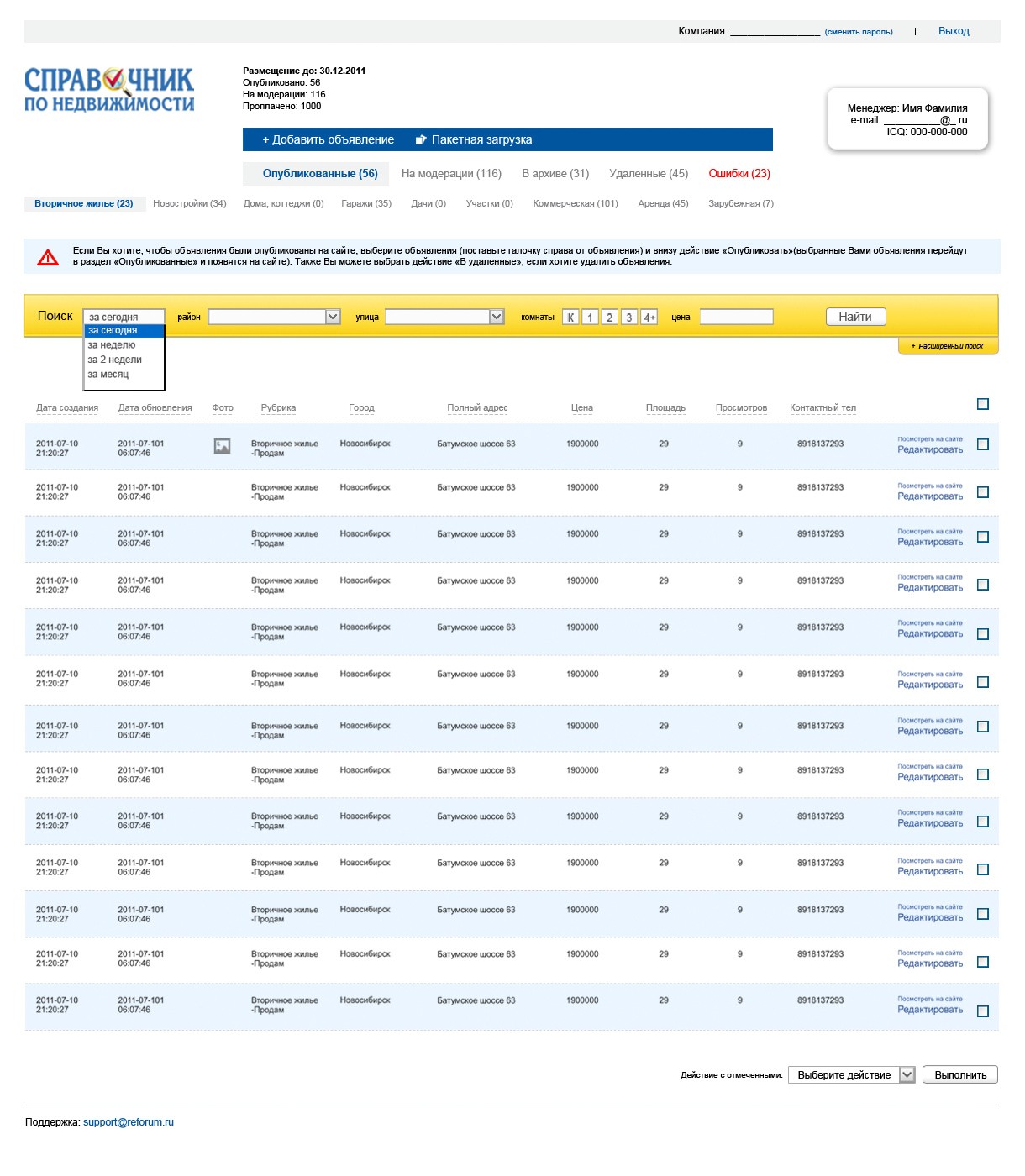Expand Расширенный поиск panel
The width and height of the screenshot is (1025, 1176).
point(949,346)
